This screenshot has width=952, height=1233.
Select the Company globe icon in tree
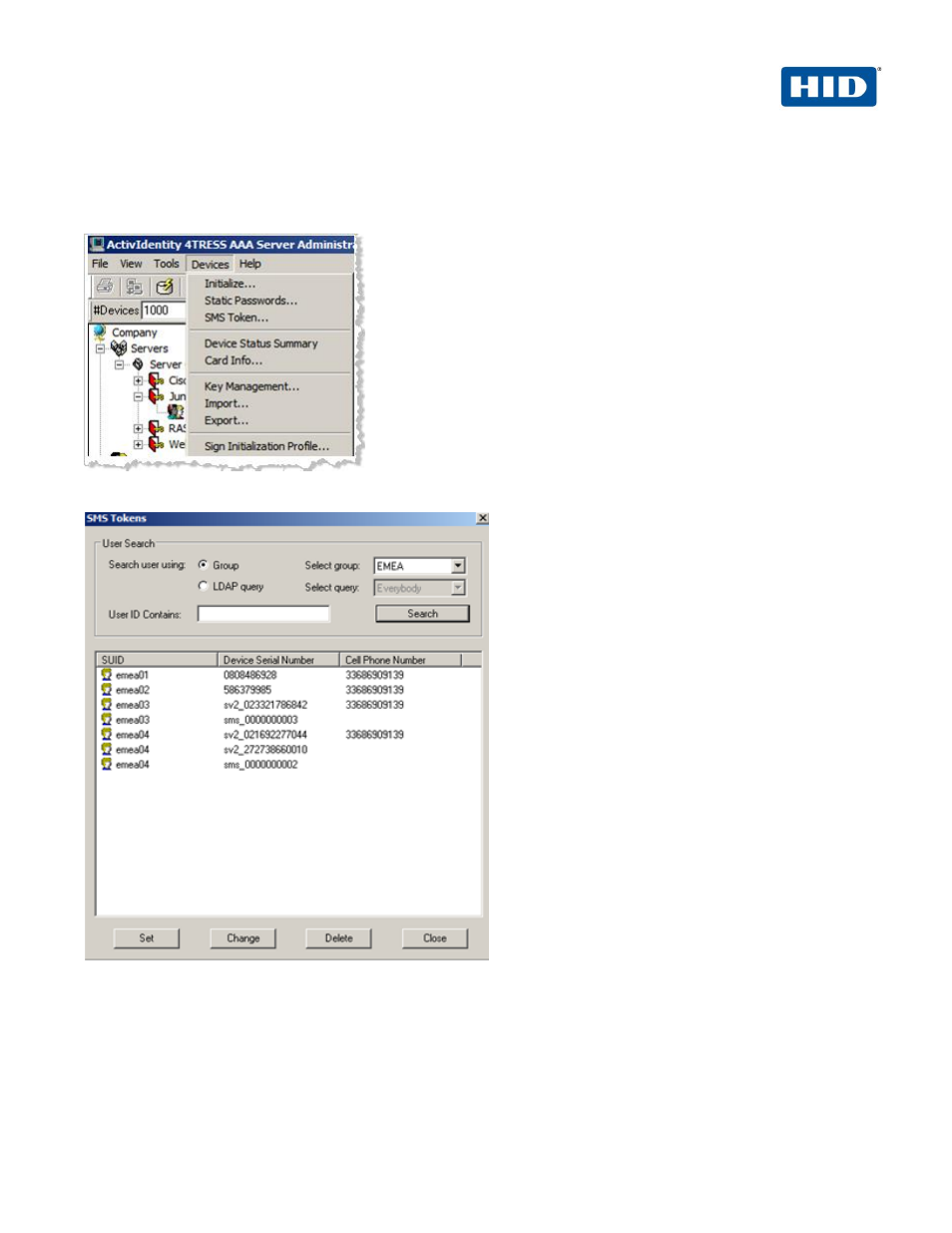click(x=100, y=332)
